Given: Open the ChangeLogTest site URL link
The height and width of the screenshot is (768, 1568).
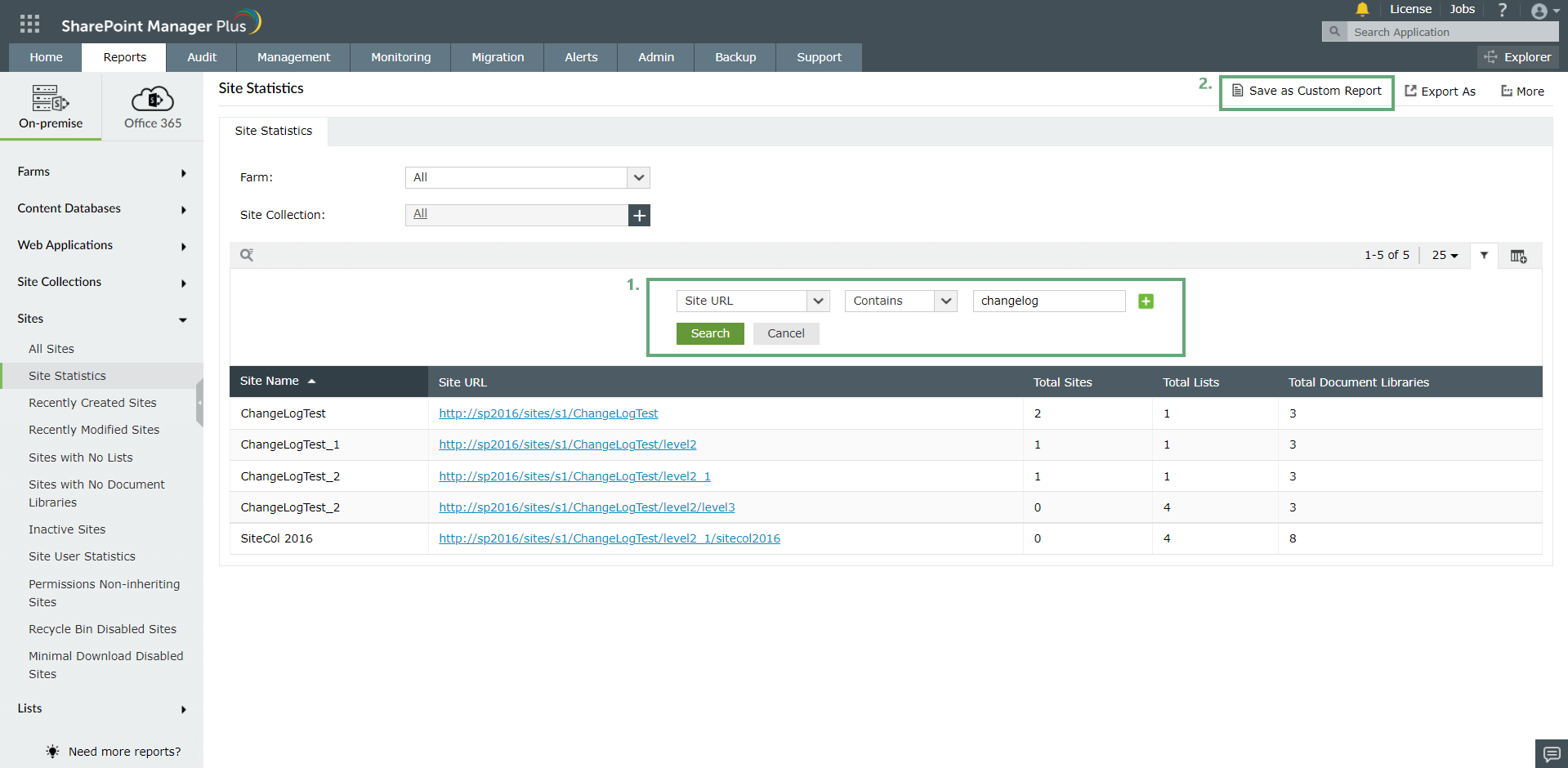Looking at the screenshot, I should (x=548, y=413).
